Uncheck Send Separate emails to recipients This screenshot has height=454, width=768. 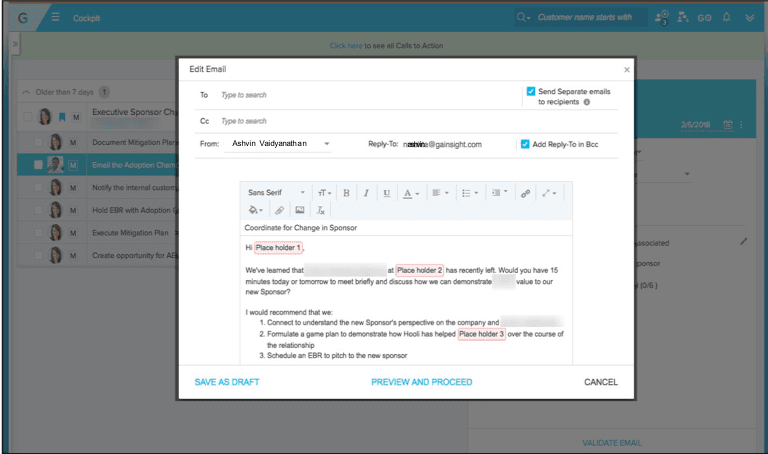531,91
